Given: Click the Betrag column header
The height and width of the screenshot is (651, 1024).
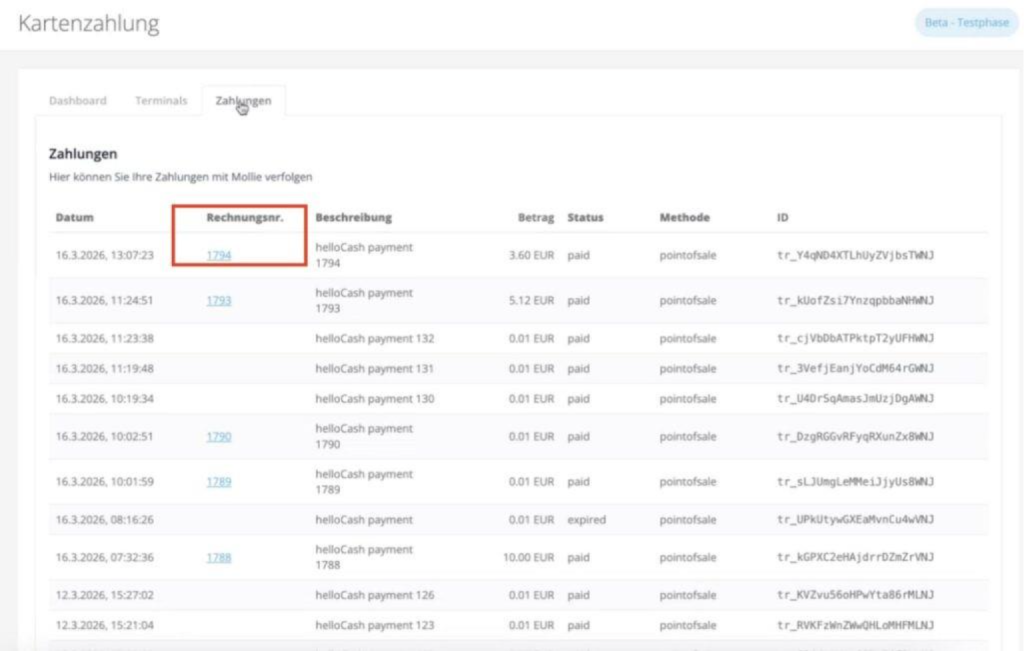Looking at the screenshot, I should coord(536,217).
